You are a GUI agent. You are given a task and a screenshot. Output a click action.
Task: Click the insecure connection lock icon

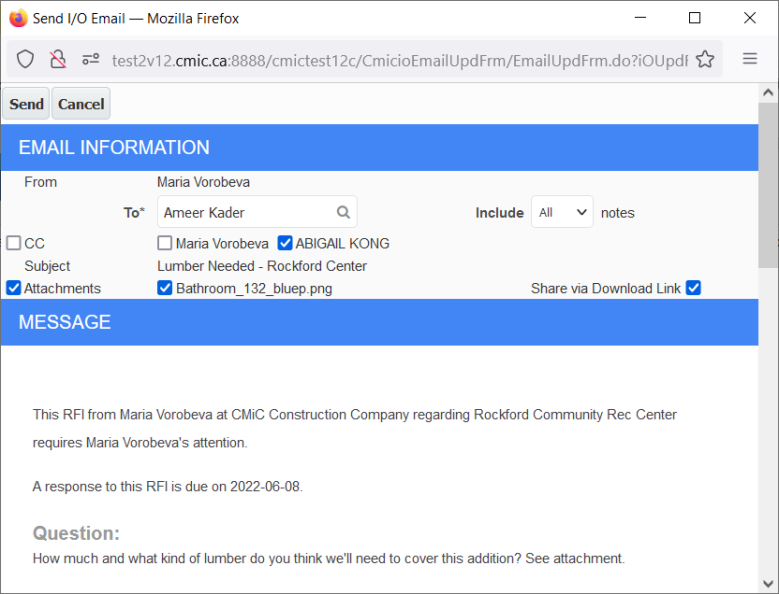pyautogui.click(x=58, y=59)
